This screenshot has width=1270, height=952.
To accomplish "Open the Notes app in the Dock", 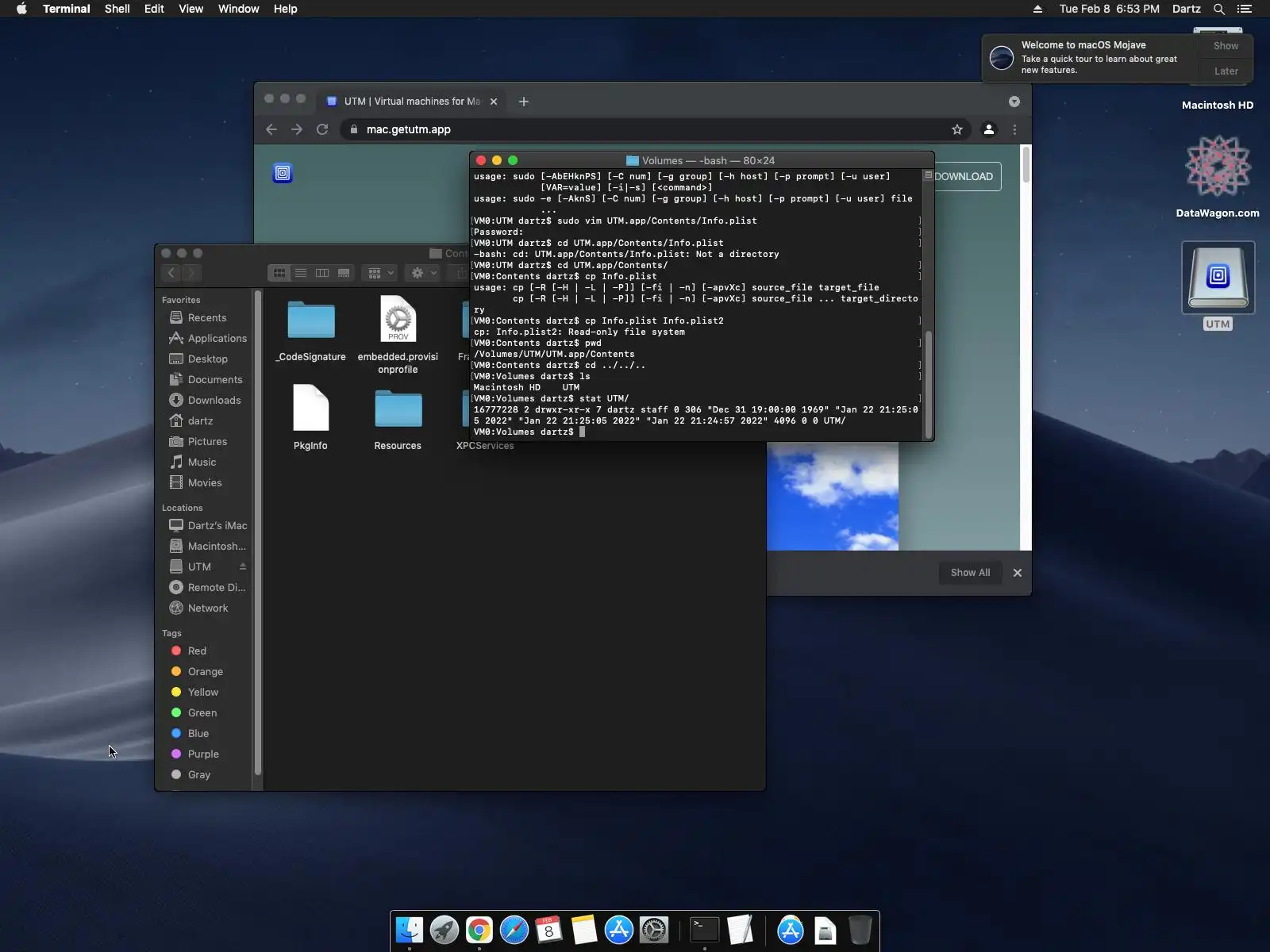I will [584, 930].
